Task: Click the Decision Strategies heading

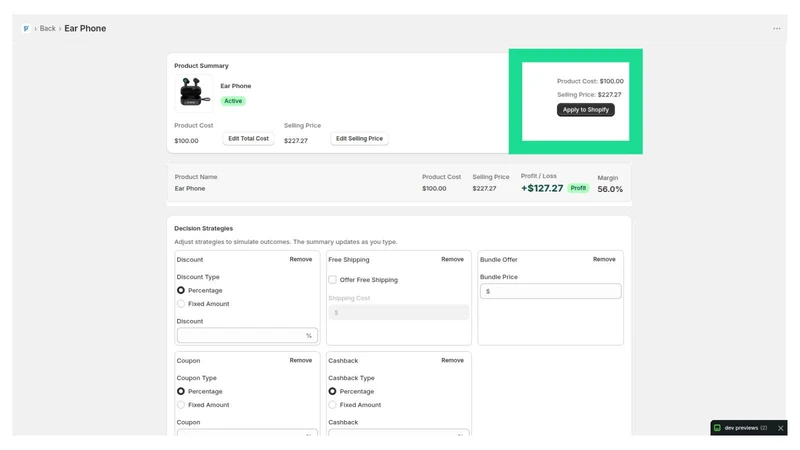Action: pyautogui.click(x=204, y=229)
